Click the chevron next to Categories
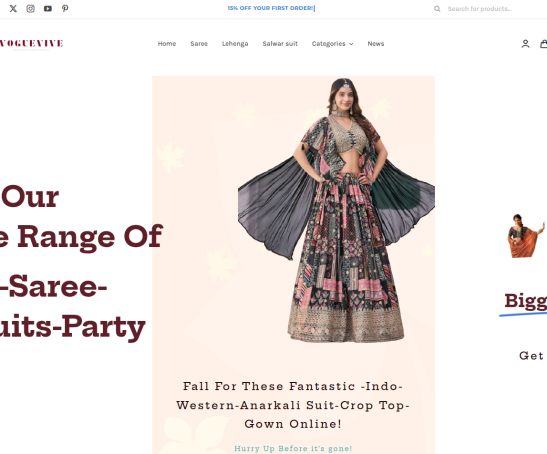Viewport: 547px width, 454px height. coord(351,44)
